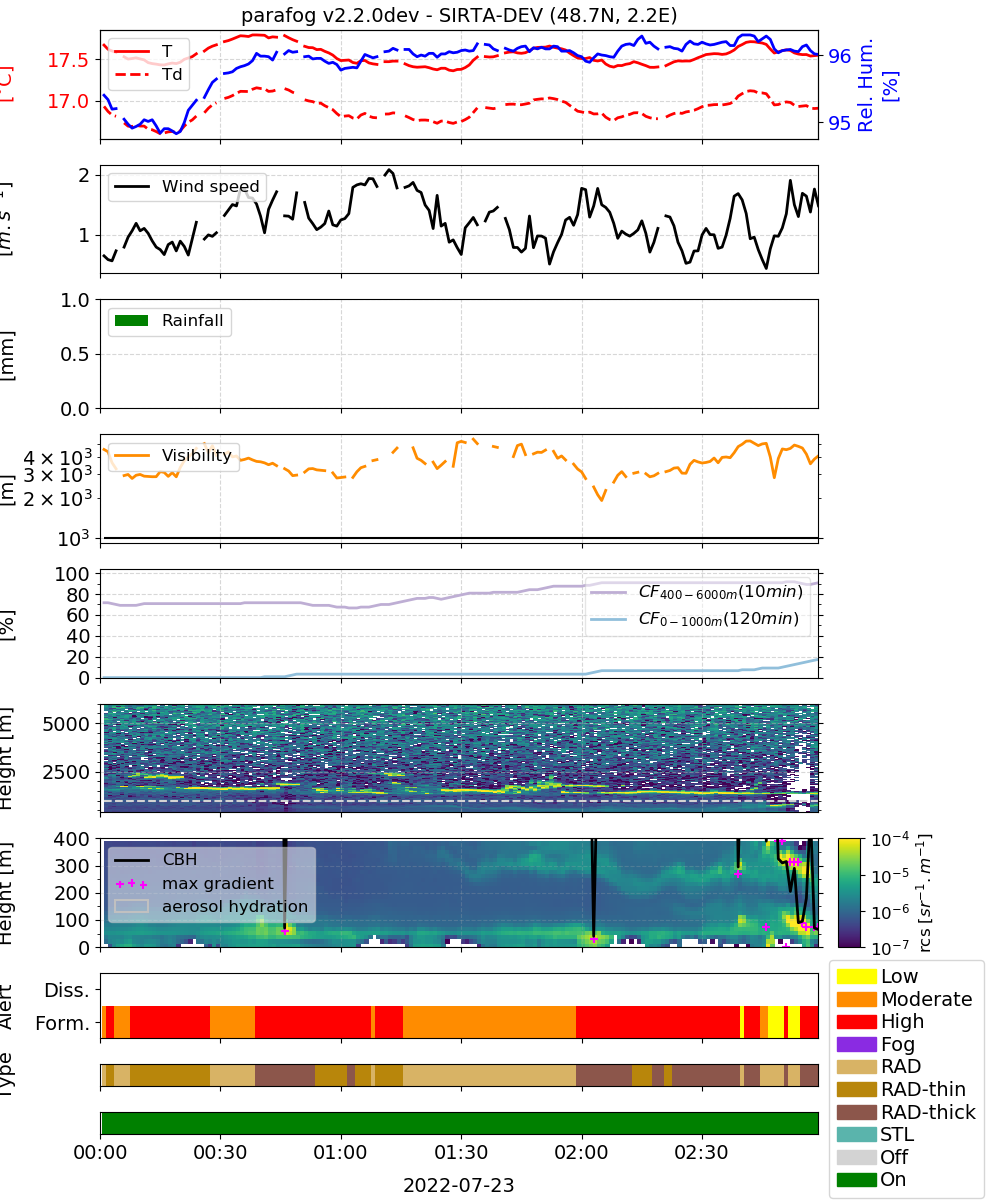Click the green On legend swatch
The width and height of the screenshot is (1000, 1200).
(x=856, y=1179)
